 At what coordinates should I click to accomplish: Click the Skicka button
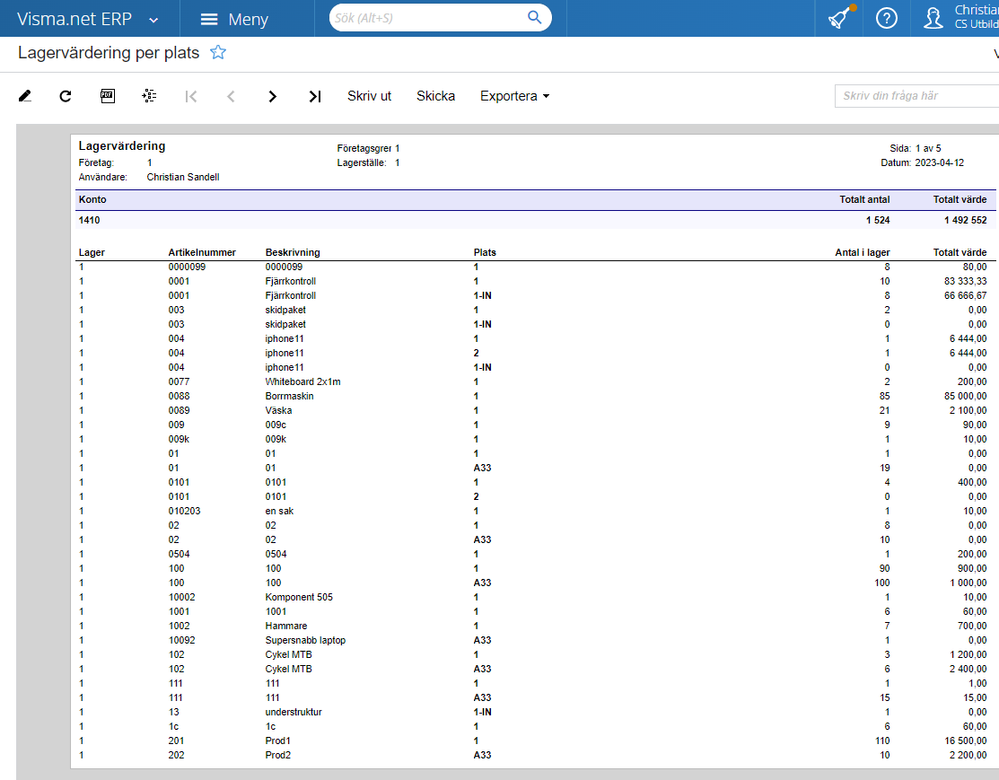click(x=436, y=96)
